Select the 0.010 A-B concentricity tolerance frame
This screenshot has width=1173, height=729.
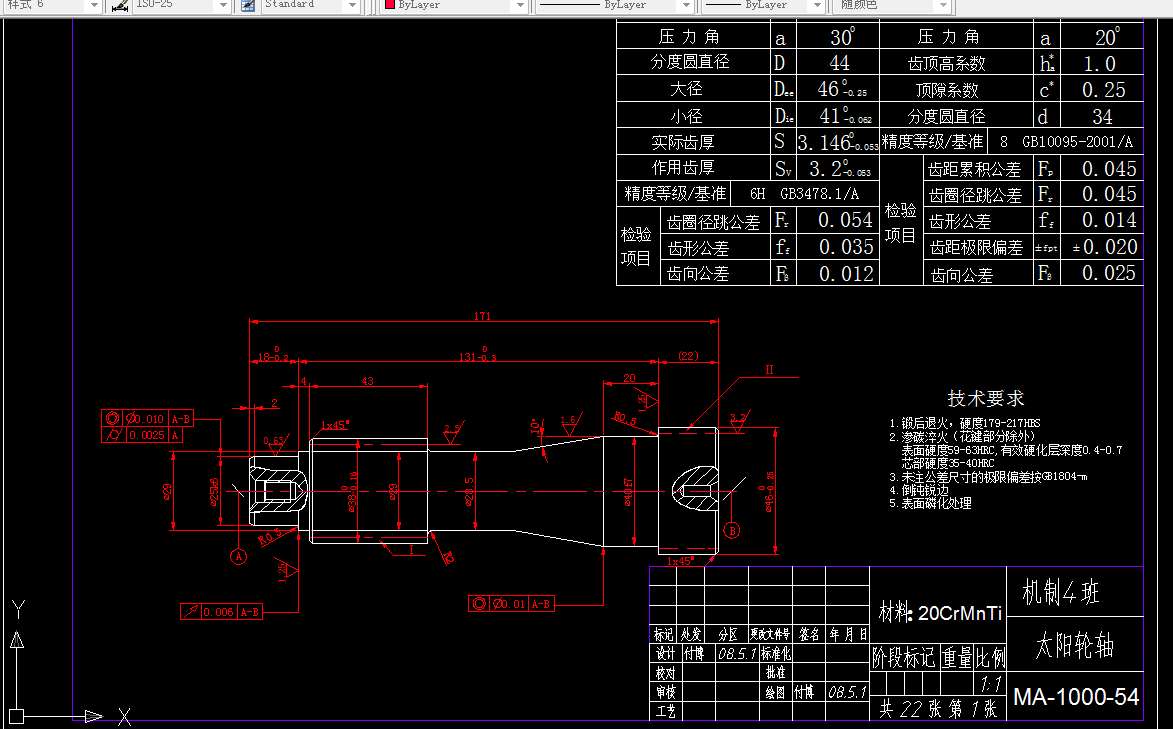[x=147, y=418]
